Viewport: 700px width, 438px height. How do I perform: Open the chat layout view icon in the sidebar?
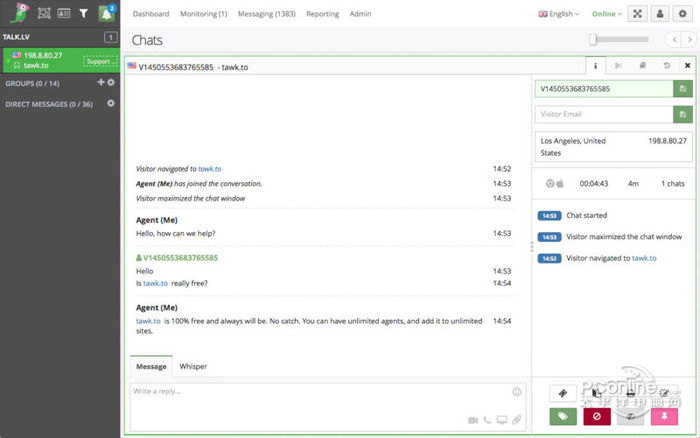(x=44, y=13)
